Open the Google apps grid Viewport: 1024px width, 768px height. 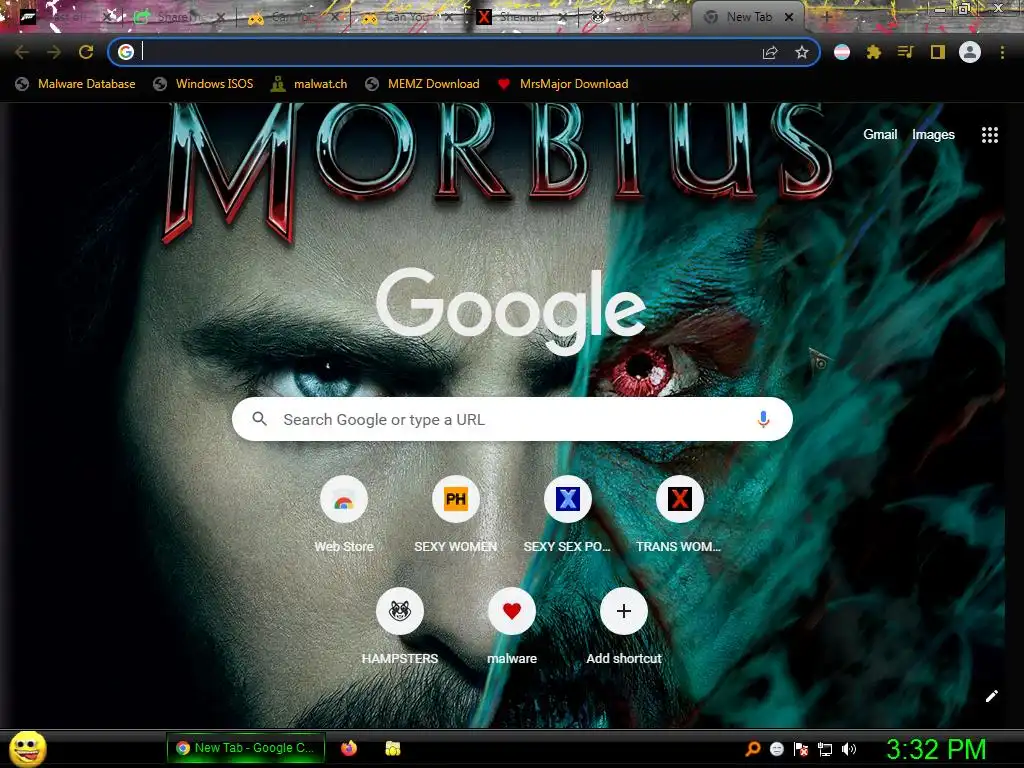990,135
